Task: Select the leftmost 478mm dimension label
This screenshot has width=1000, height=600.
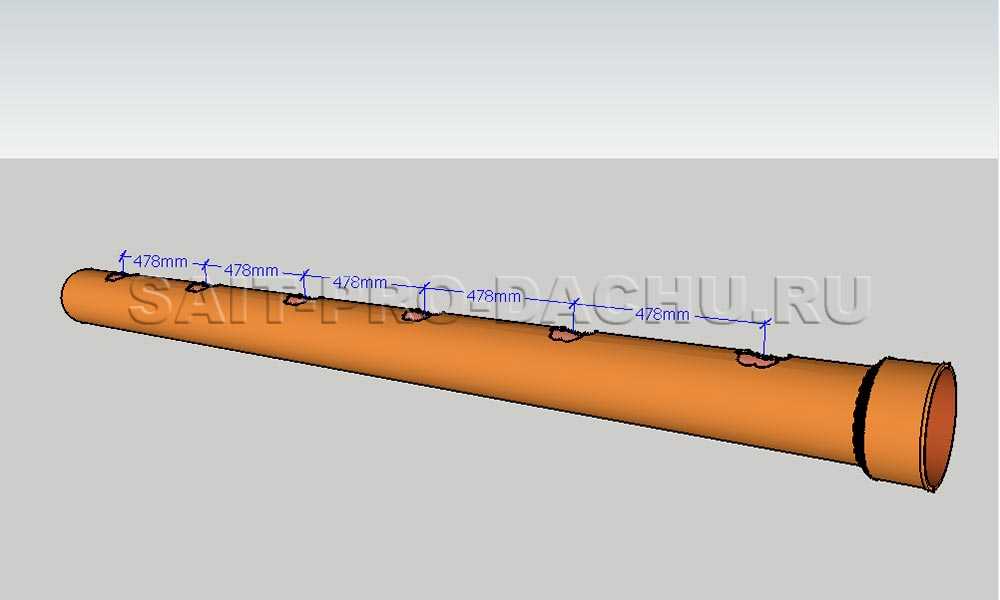Action: pos(160,261)
